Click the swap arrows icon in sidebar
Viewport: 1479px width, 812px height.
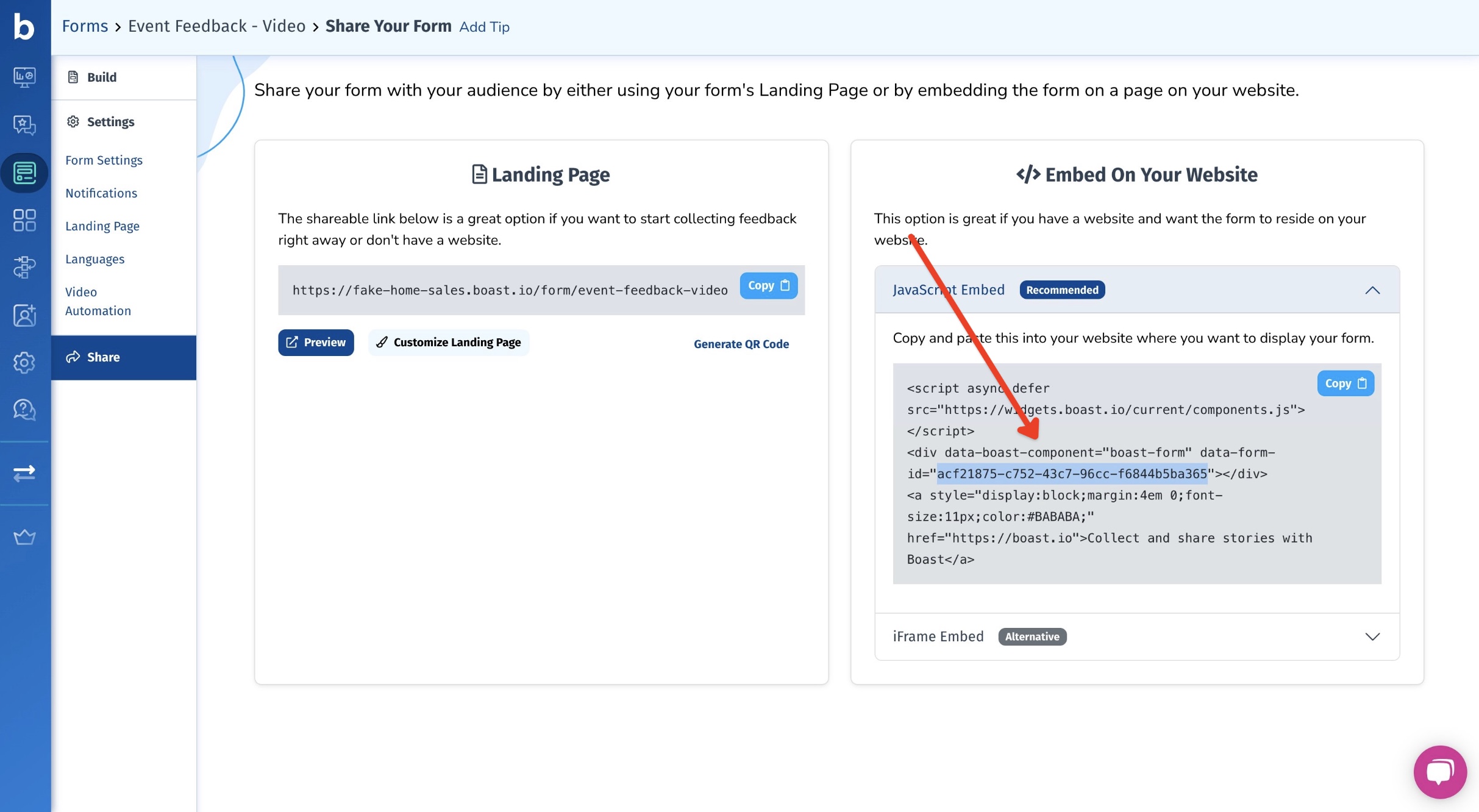pyautogui.click(x=24, y=473)
